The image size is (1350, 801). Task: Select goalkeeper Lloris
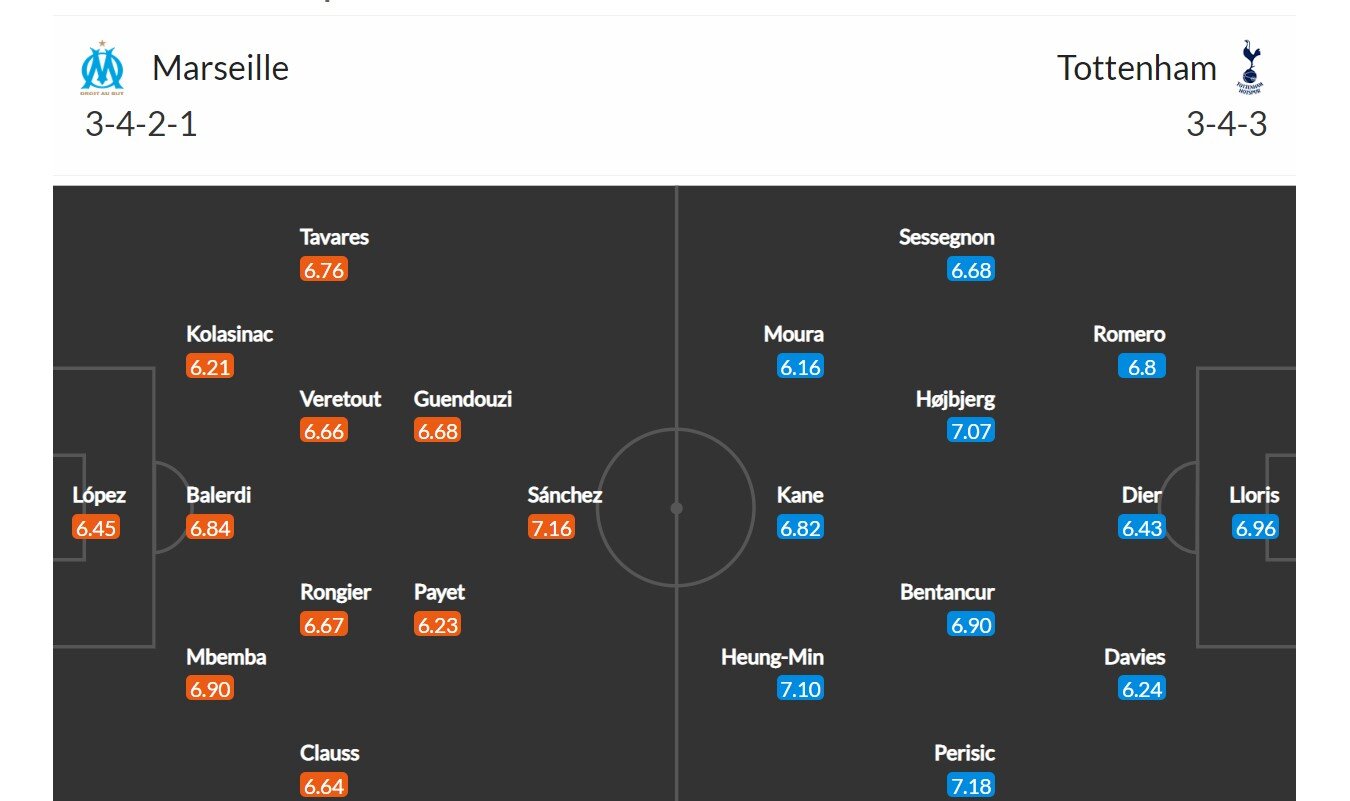tap(1254, 495)
